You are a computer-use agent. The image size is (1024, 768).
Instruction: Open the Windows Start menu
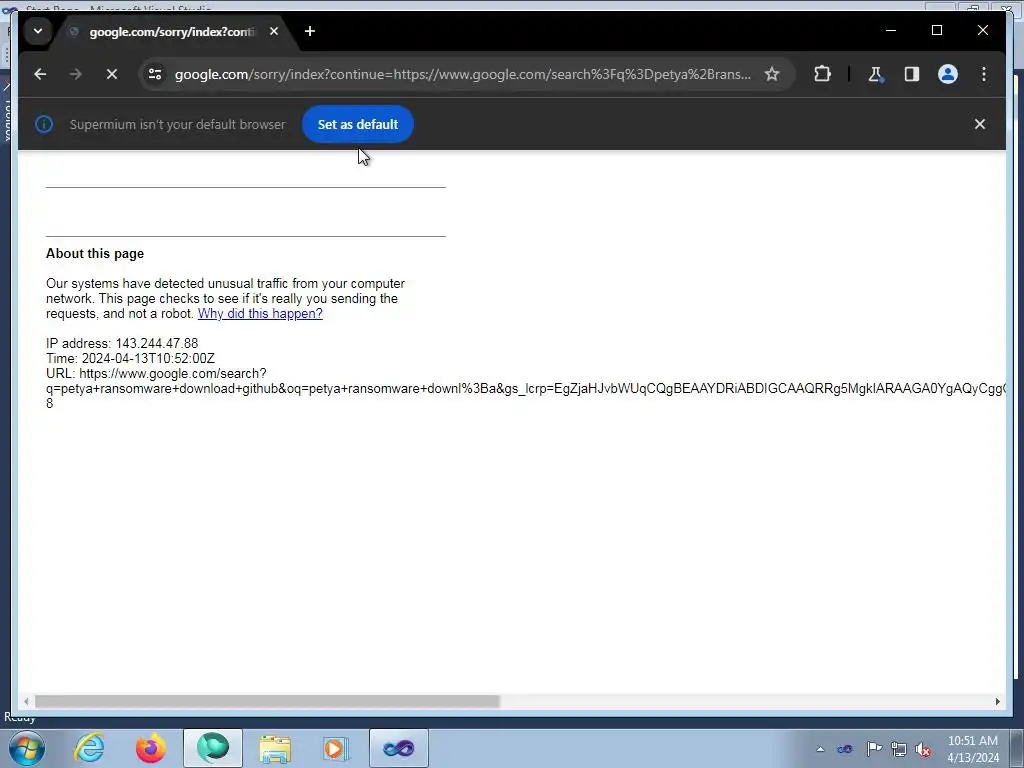[27, 748]
